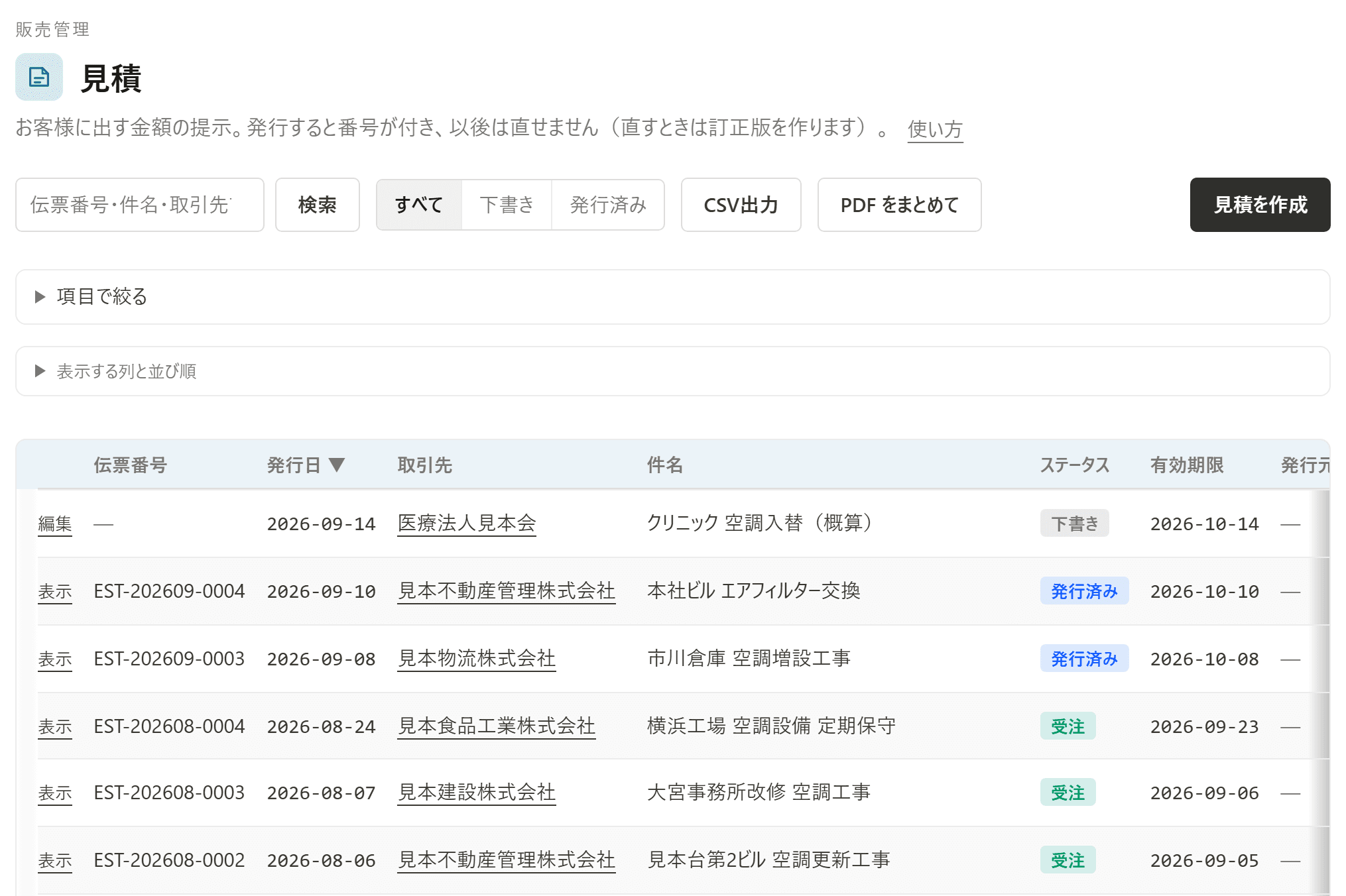
Task: Select the すべて filter tab
Action: pyautogui.click(x=418, y=205)
